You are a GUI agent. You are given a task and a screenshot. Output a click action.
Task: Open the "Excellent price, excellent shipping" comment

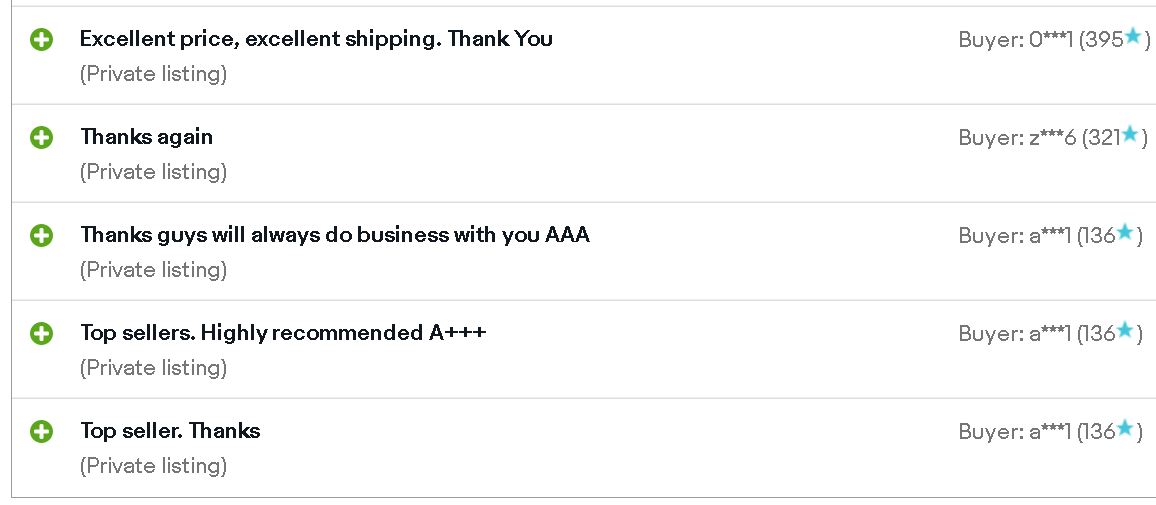[316, 39]
